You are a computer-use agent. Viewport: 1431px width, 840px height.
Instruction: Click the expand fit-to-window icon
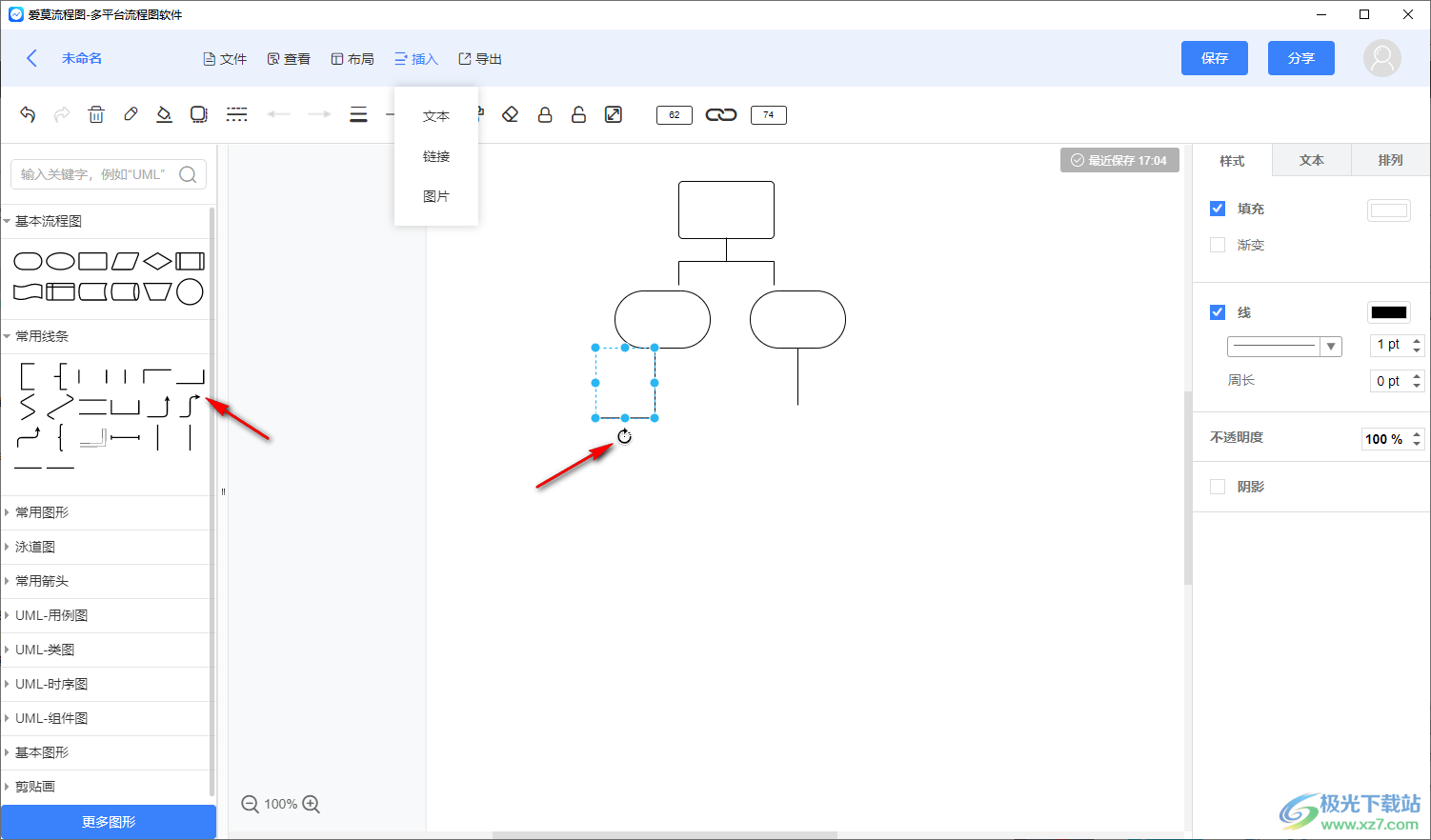click(x=614, y=114)
